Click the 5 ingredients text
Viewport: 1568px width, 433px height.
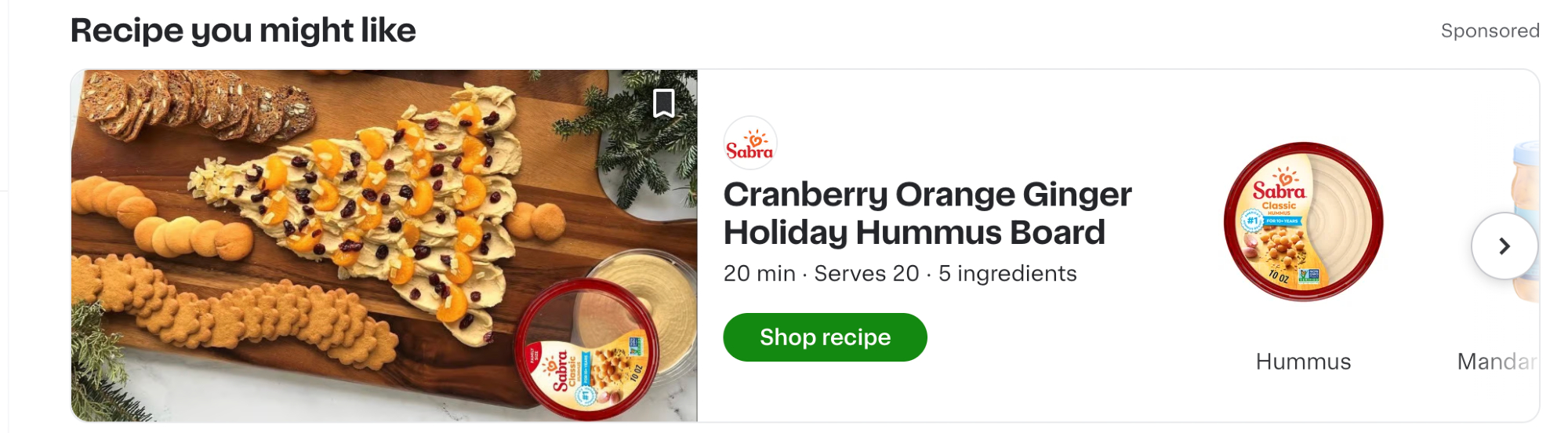[1007, 274]
